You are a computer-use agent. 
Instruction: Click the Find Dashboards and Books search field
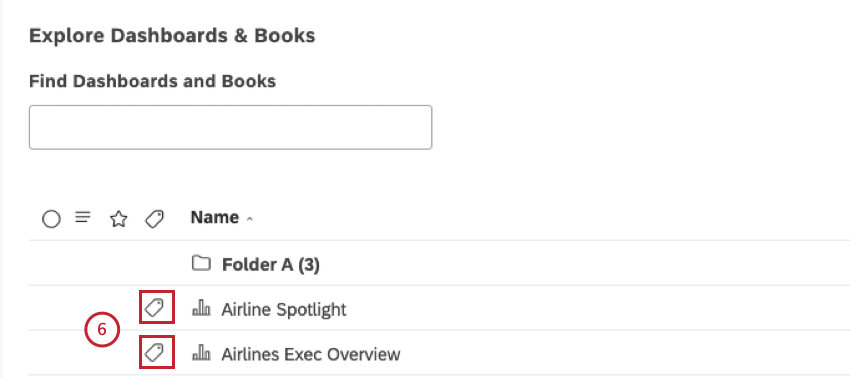click(x=230, y=127)
